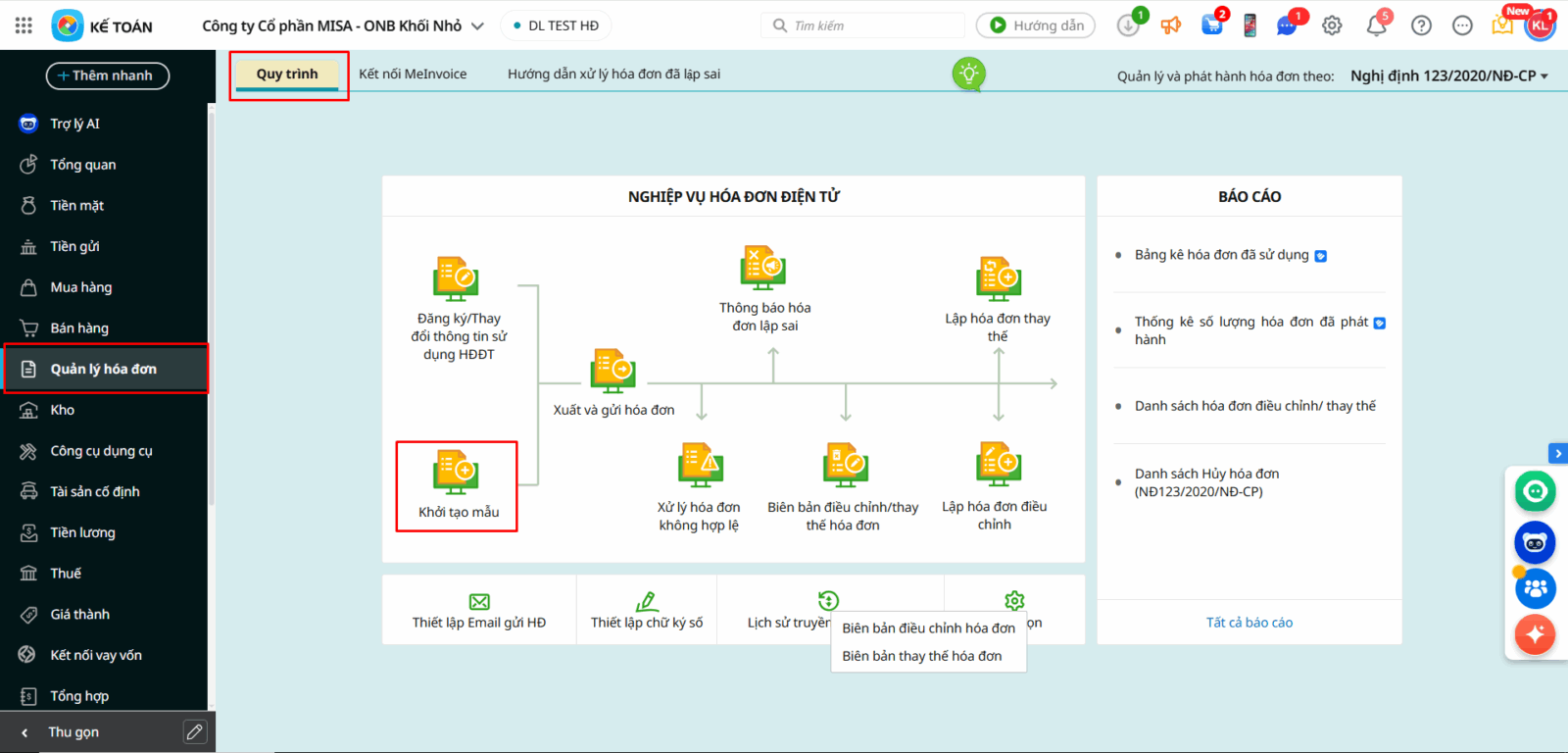Click Xử lý hóa đơn không hợp lệ icon

700,465
